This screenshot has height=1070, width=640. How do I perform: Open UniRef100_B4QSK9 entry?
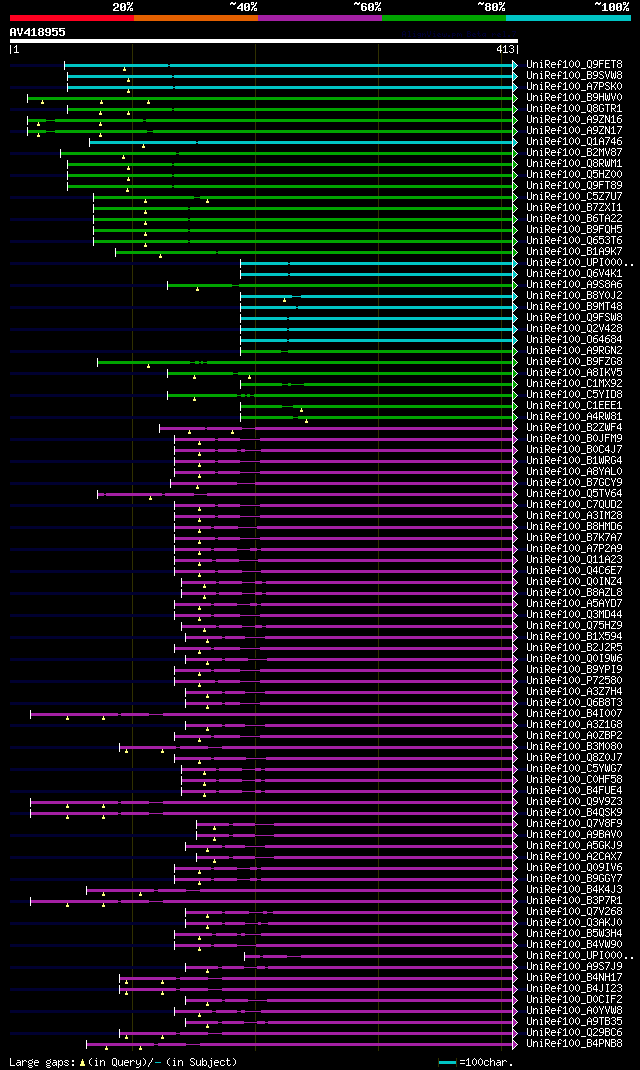coord(574,812)
